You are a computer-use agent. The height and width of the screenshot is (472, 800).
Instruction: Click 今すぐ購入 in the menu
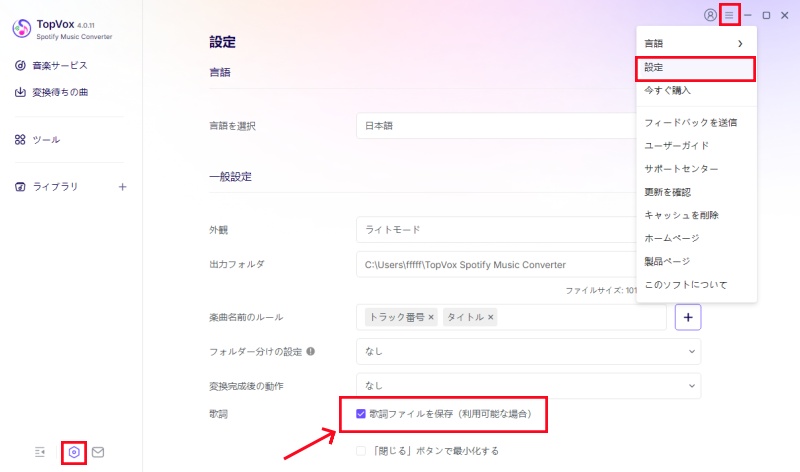[667, 90]
